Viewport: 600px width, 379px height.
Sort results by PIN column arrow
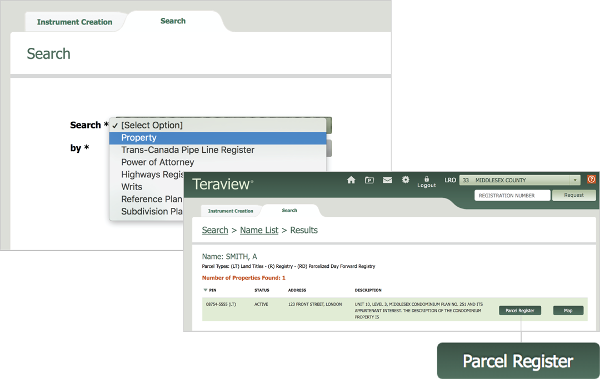(x=205, y=290)
